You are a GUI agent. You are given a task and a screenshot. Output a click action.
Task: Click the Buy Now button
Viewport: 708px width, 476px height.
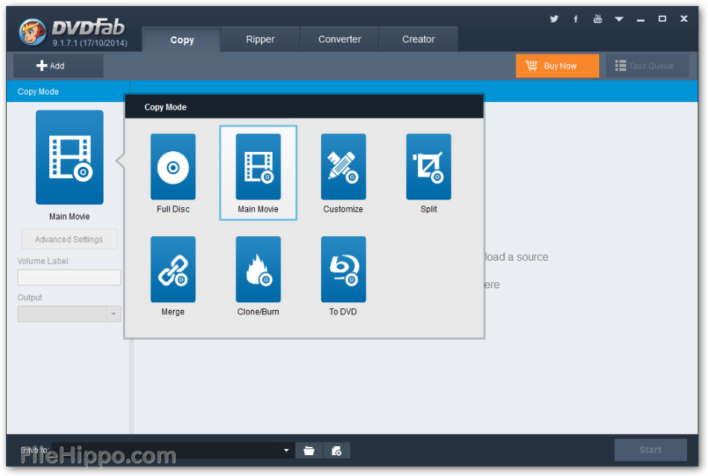point(557,66)
